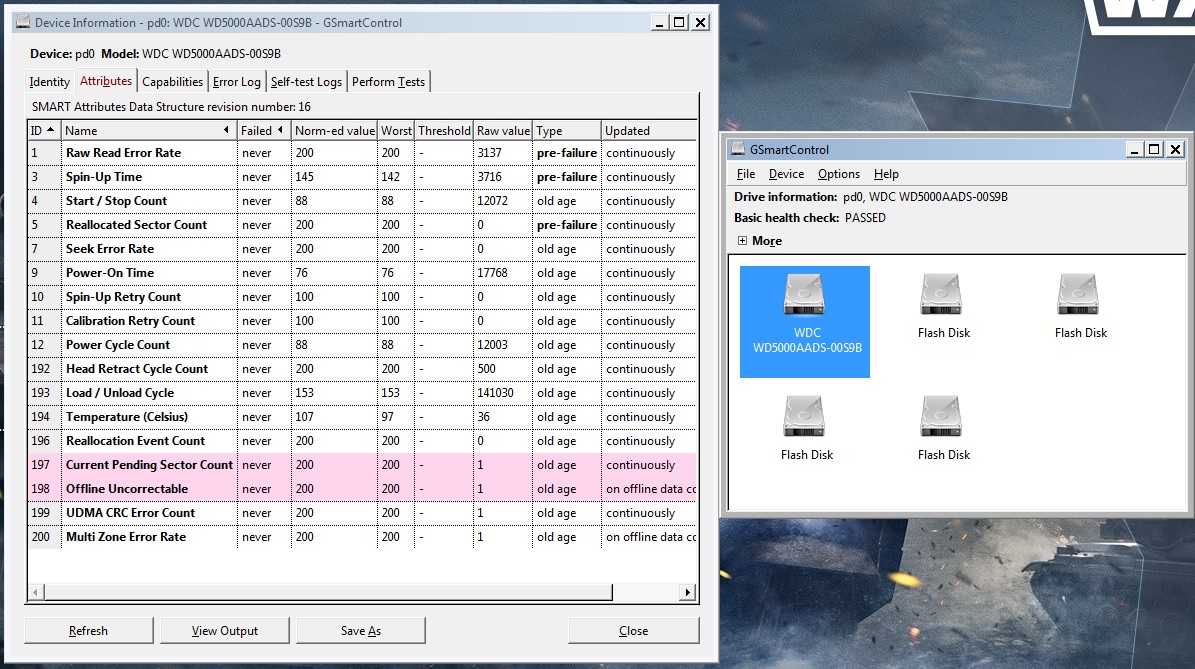Select the Head Retract Cycle Count row
The image size is (1195, 669).
pyautogui.click(x=362, y=369)
